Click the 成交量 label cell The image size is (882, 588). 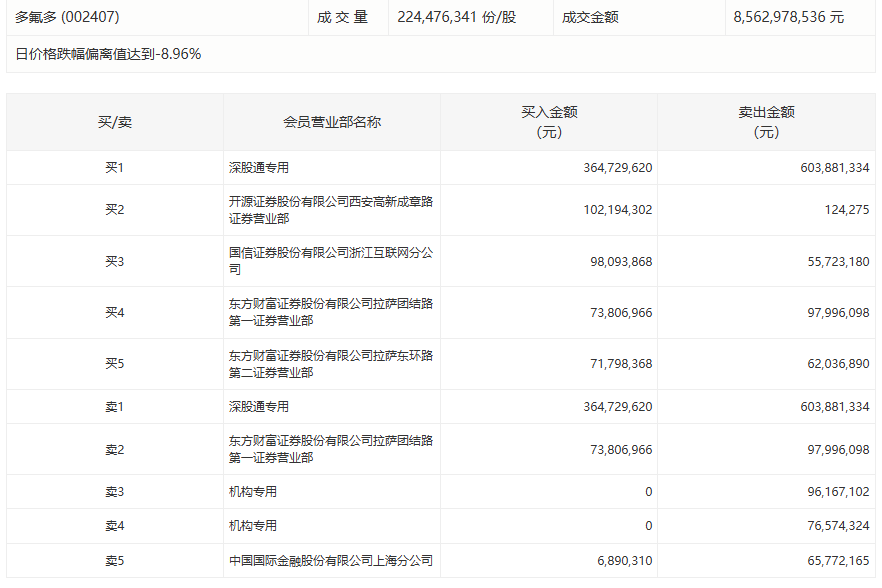[344, 17]
